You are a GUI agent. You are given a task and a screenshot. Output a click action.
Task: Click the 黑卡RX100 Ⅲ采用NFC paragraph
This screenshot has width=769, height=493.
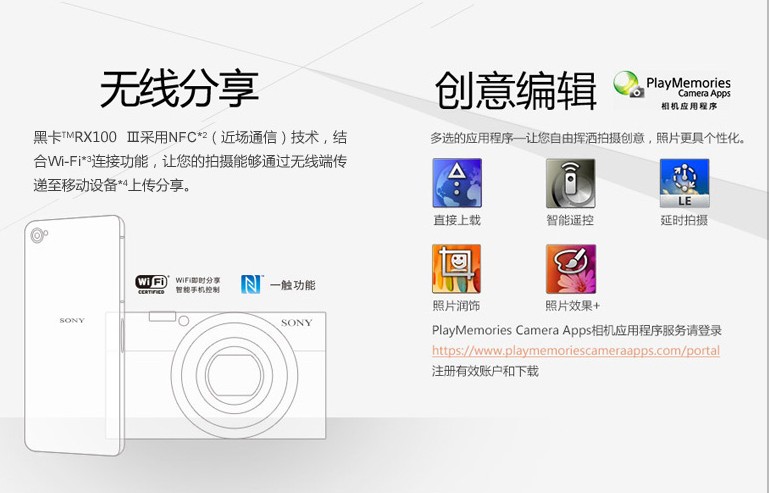(190, 161)
